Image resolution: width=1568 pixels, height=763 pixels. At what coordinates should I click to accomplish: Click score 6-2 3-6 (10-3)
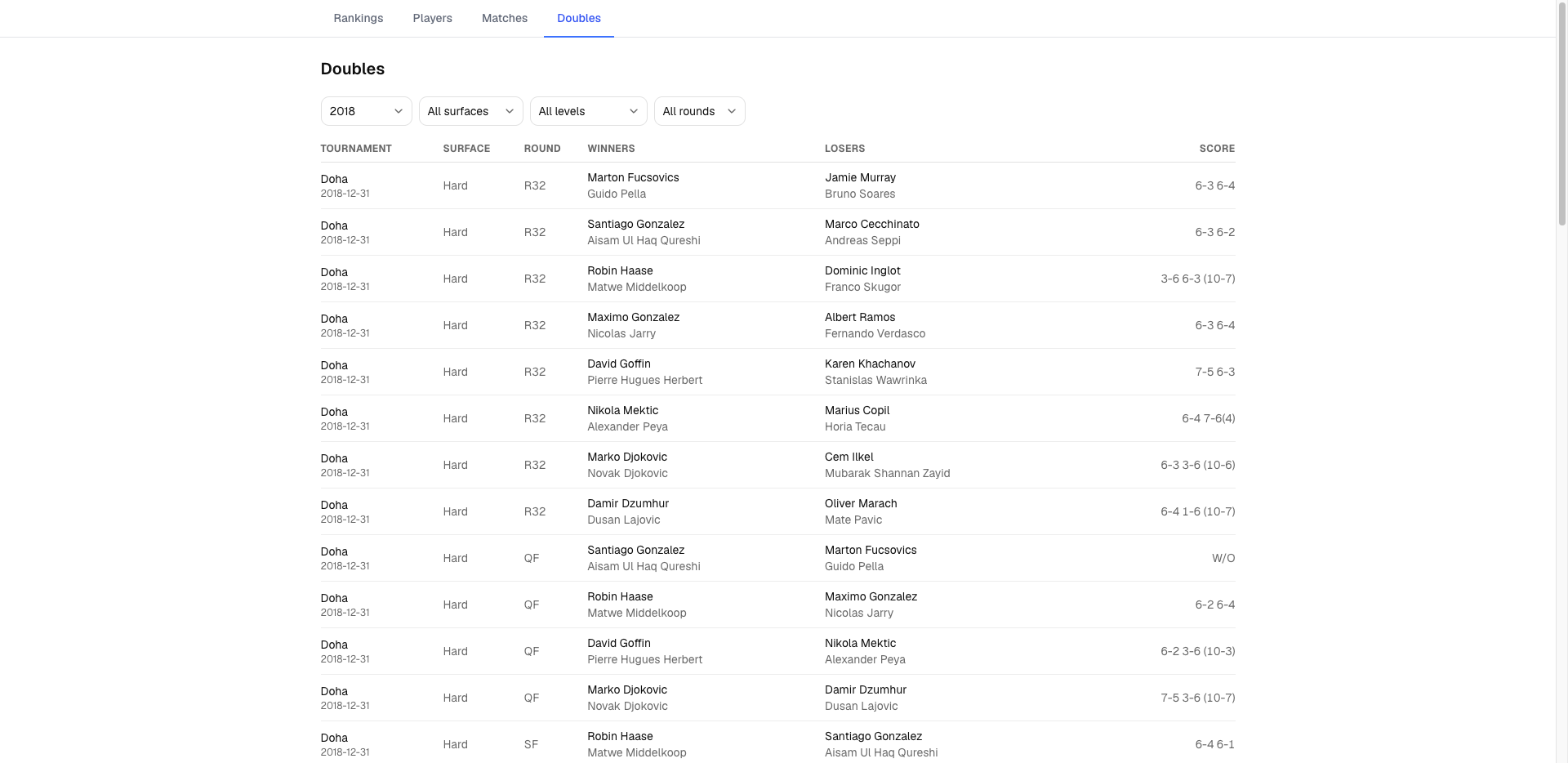[x=1198, y=651]
